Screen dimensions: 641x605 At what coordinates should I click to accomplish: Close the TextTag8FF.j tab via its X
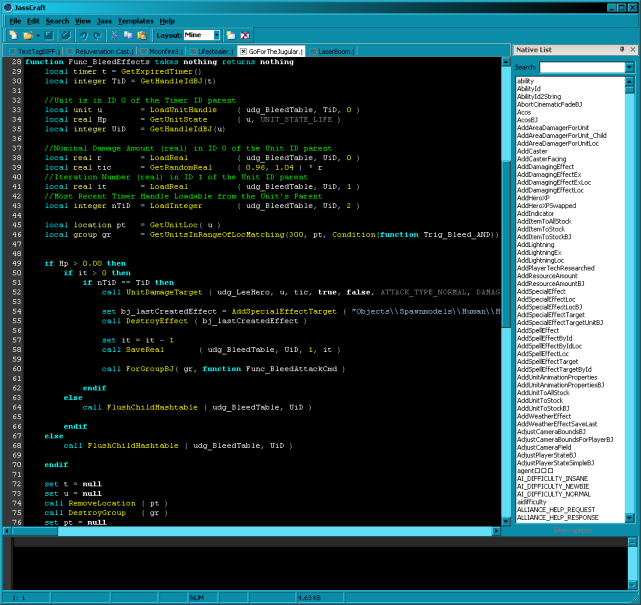pos(12,52)
